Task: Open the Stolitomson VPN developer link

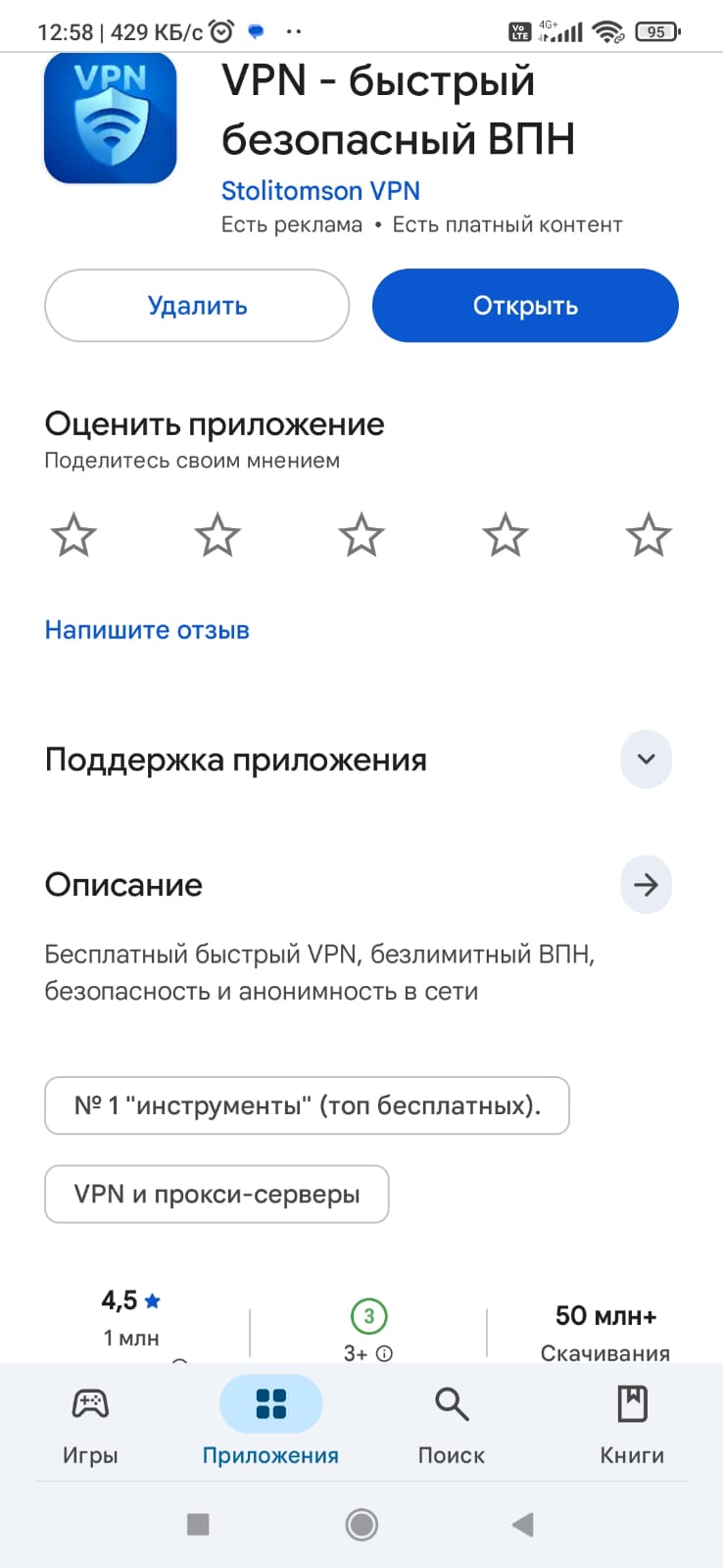Action: coord(320,190)
